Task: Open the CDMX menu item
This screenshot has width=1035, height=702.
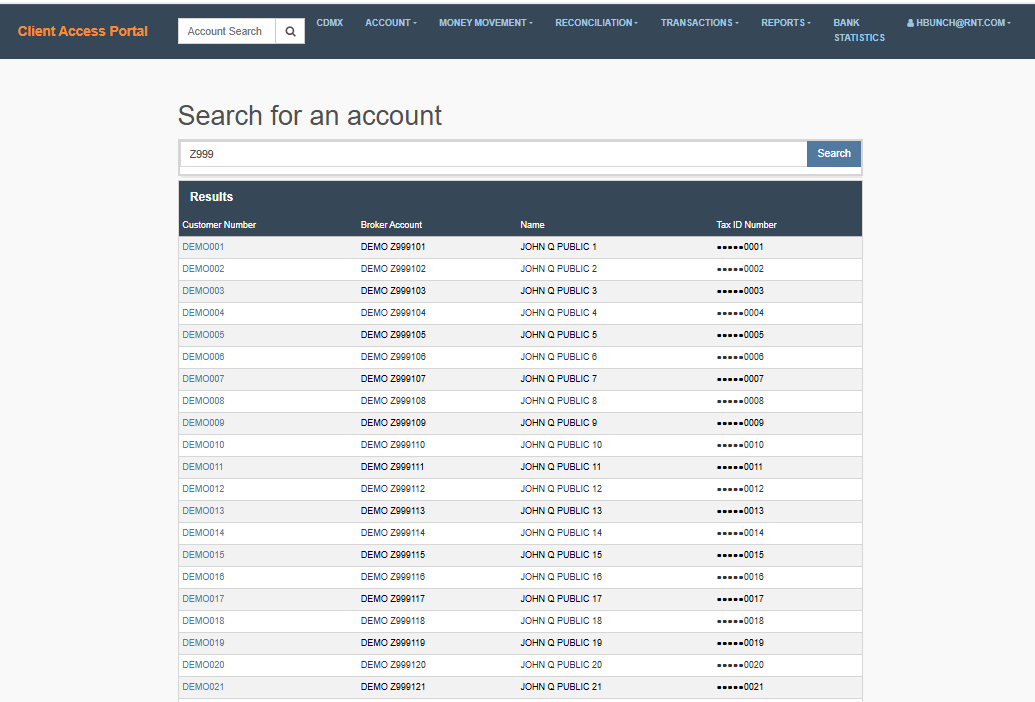Action: (x=329, y=22)
